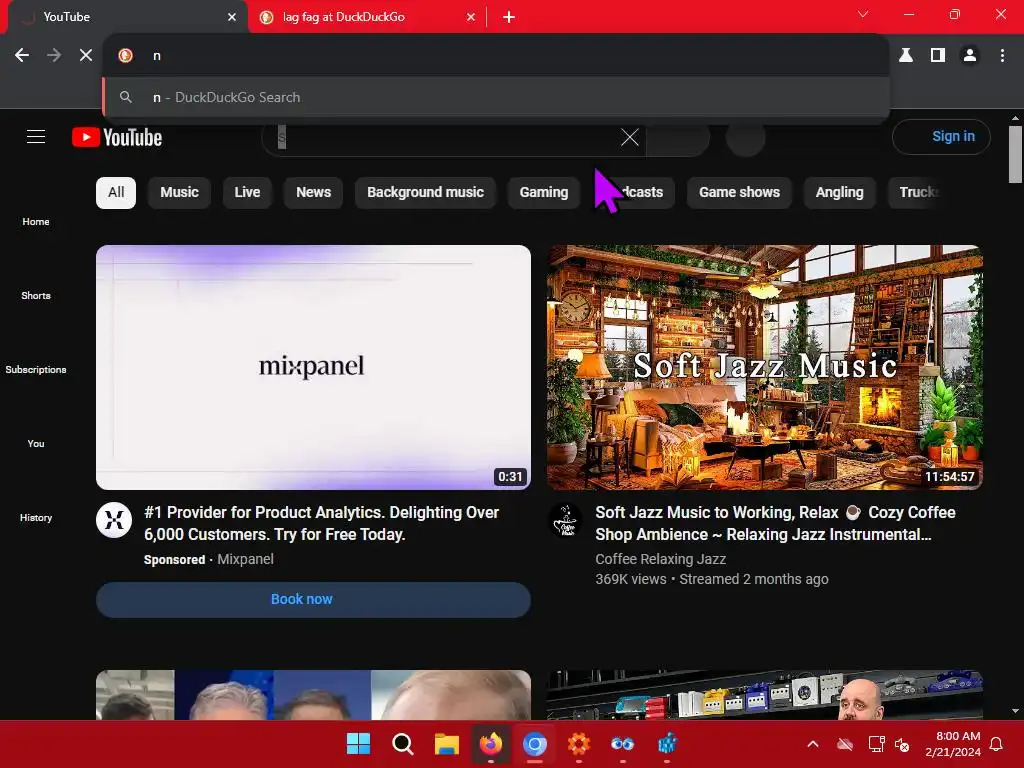Select the Background music filter chip

click(425, 193)
